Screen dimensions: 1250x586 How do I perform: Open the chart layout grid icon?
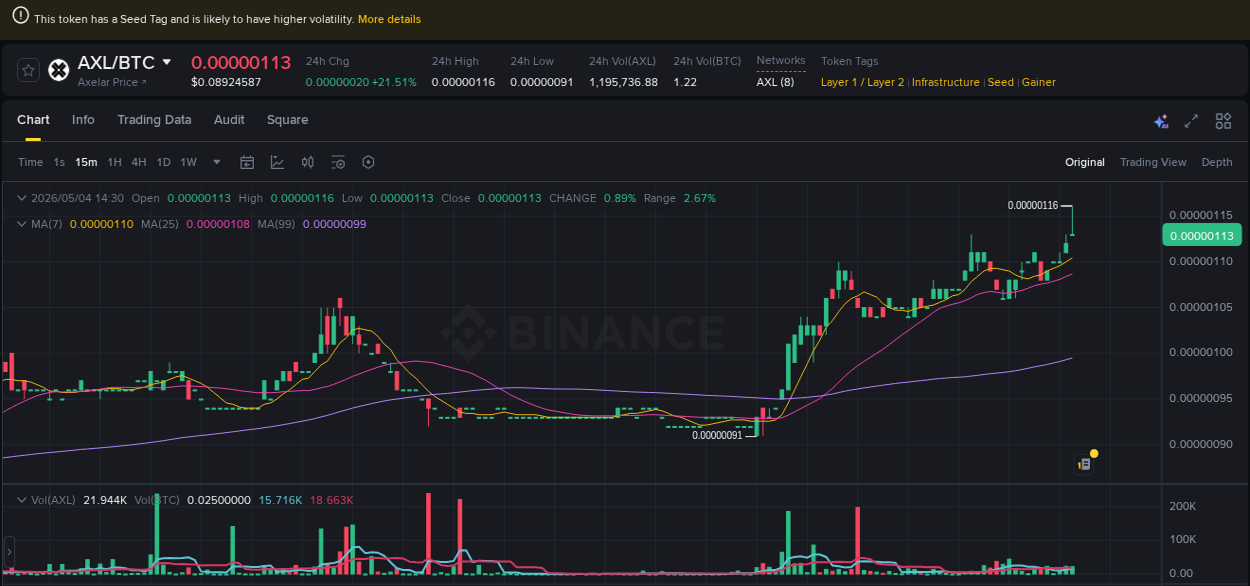[1223, 121]
